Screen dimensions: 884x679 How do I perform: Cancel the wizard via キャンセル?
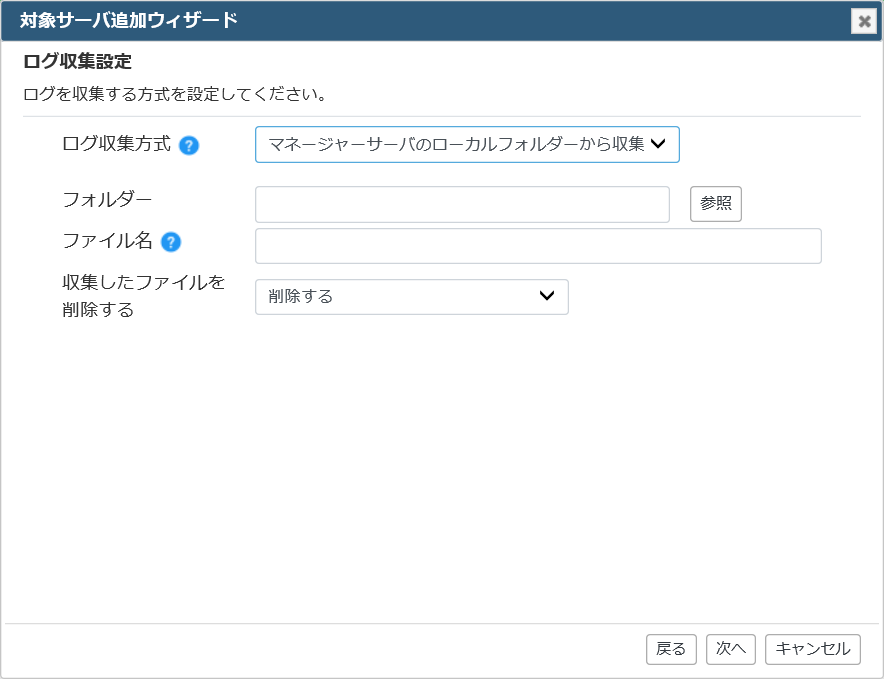[x=812, y=649]
